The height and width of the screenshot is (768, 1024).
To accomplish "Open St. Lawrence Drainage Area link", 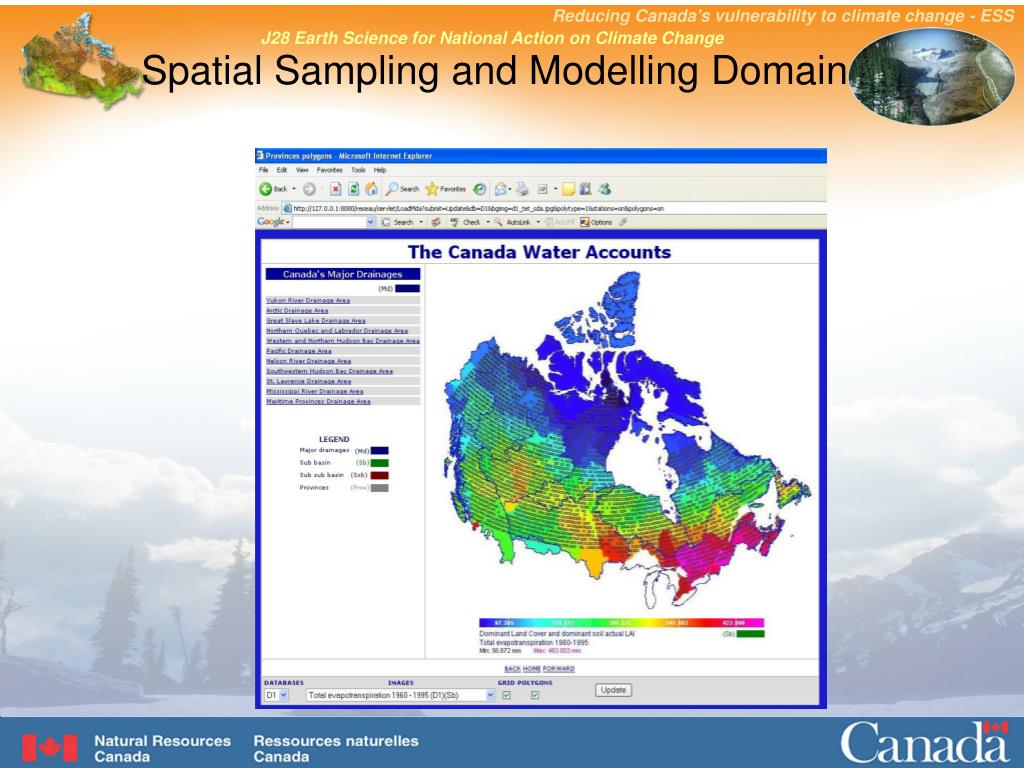I will click(x=308, y=381).
